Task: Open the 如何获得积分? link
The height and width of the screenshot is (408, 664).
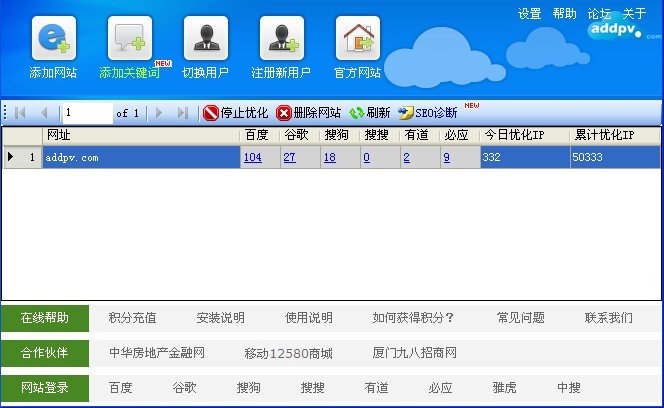Action: click(x=413, y=318)
